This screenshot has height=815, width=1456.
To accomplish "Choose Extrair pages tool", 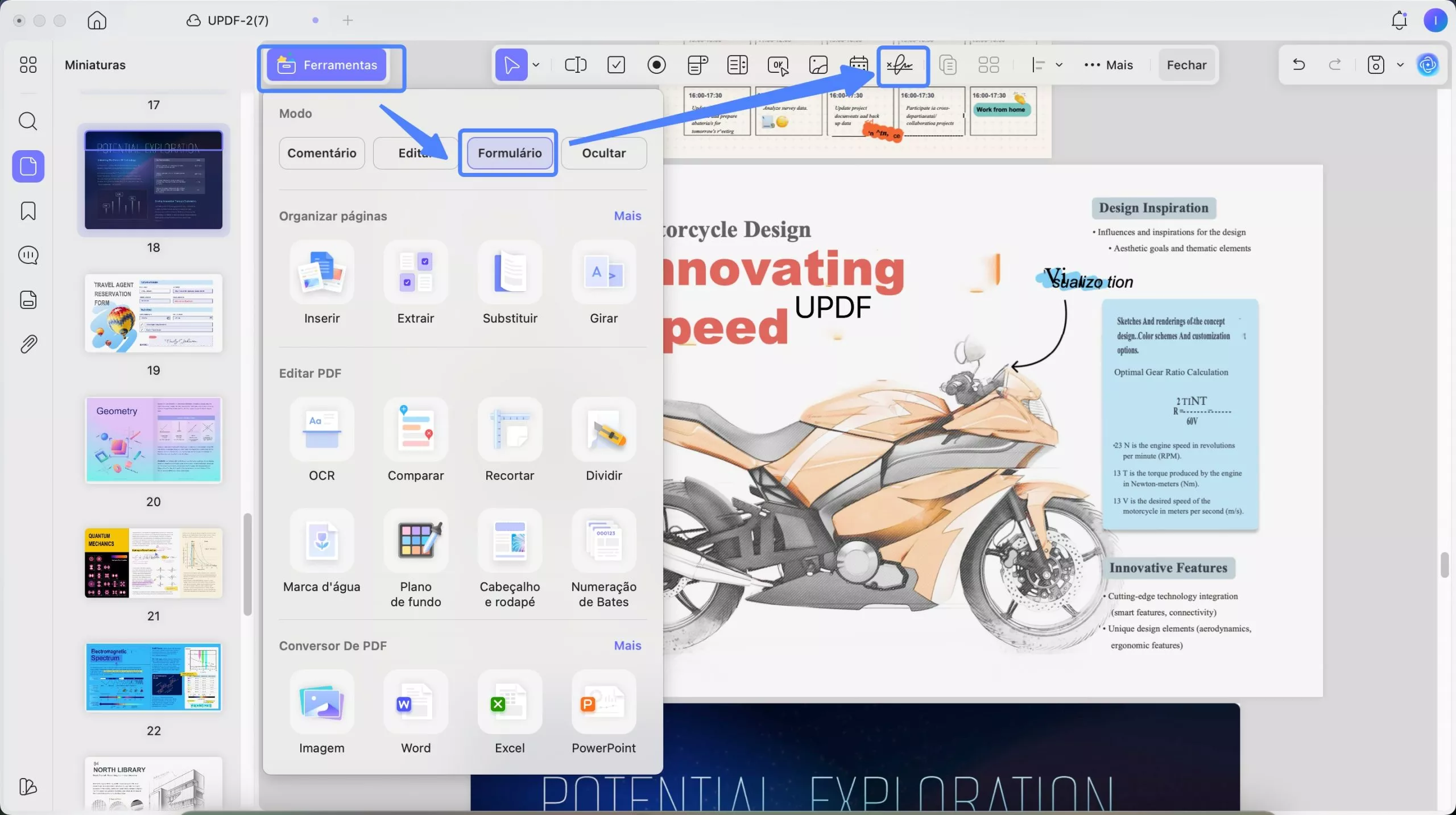I will (416, 283).
